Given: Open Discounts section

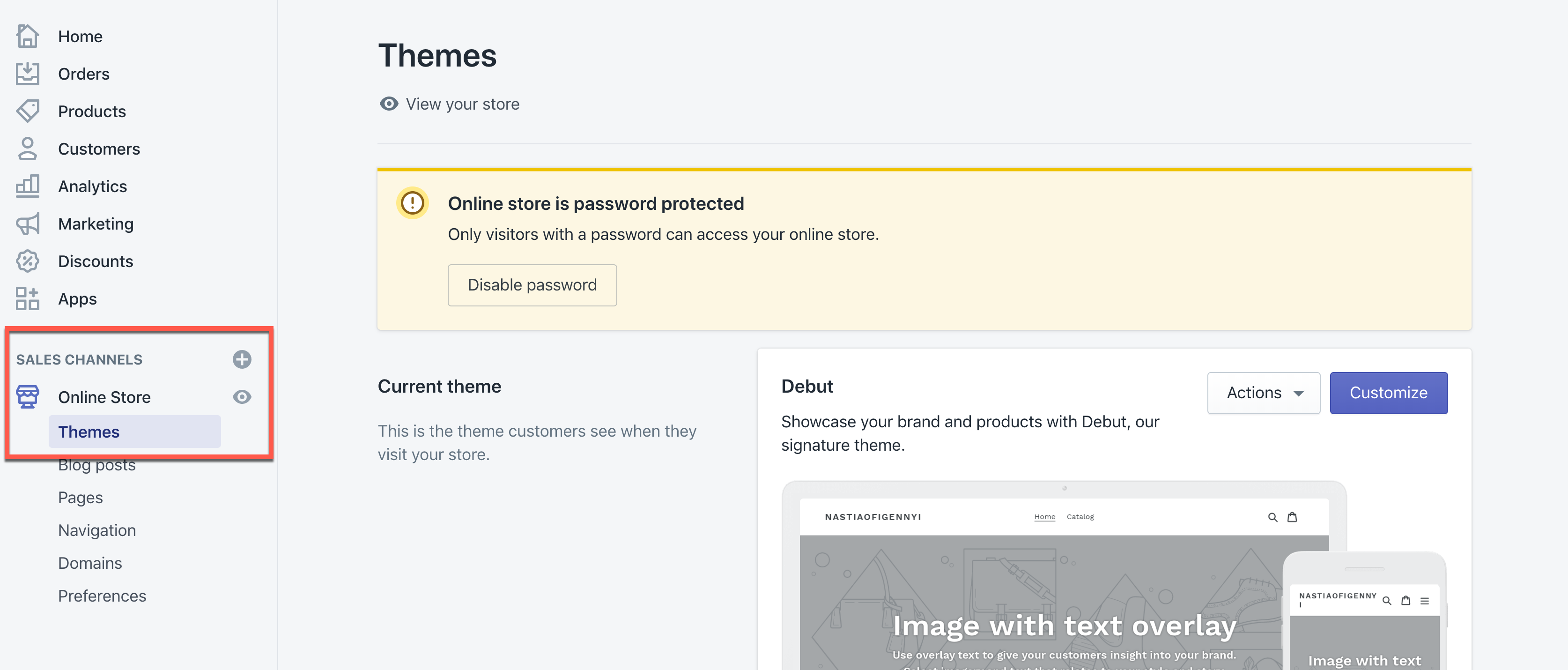Looking at the screenshot, I should (96, 261).
